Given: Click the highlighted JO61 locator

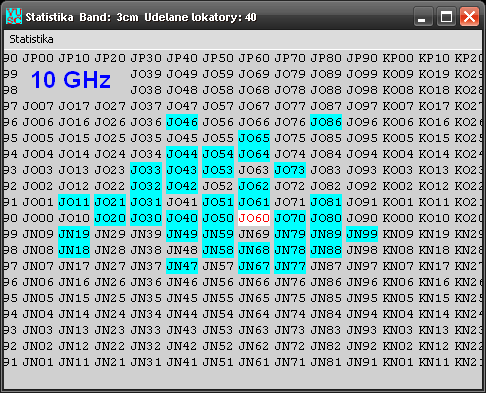Looking at the screenshot, I should coord(254,202).
